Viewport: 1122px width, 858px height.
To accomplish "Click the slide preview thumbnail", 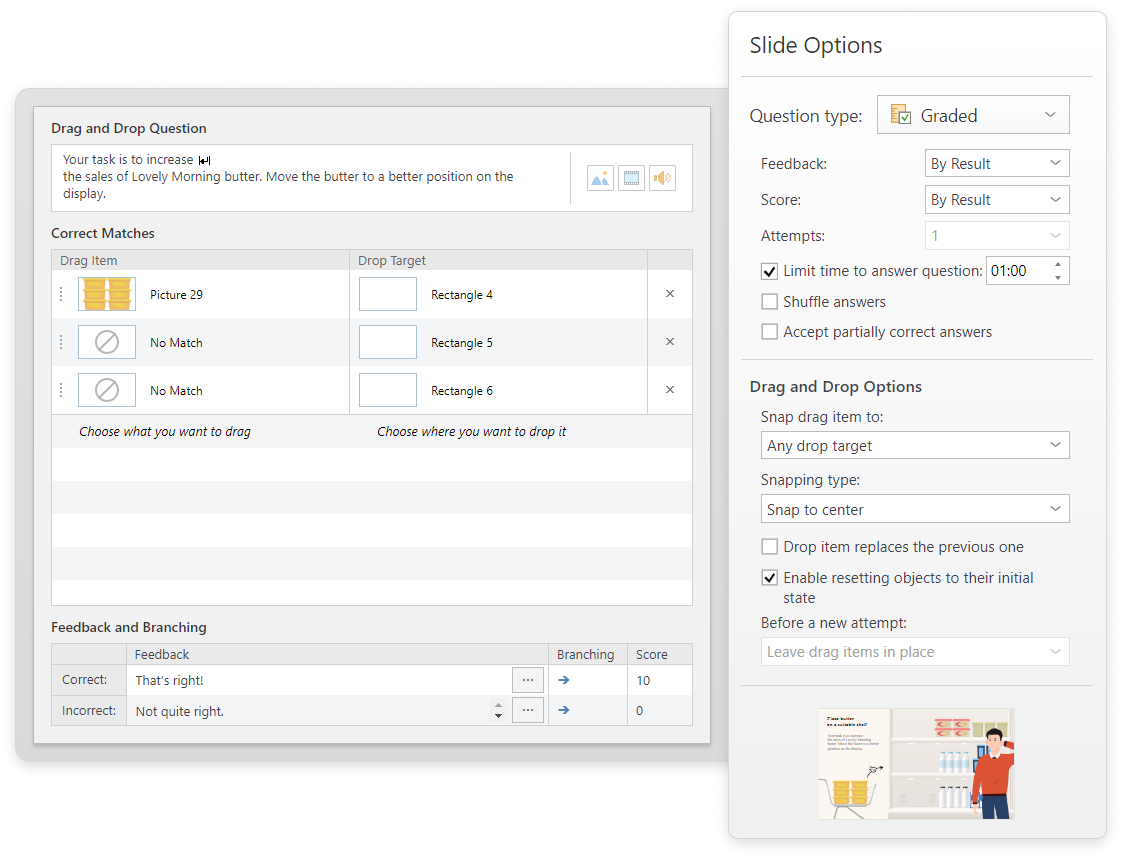I will click(x=915, y=763).
